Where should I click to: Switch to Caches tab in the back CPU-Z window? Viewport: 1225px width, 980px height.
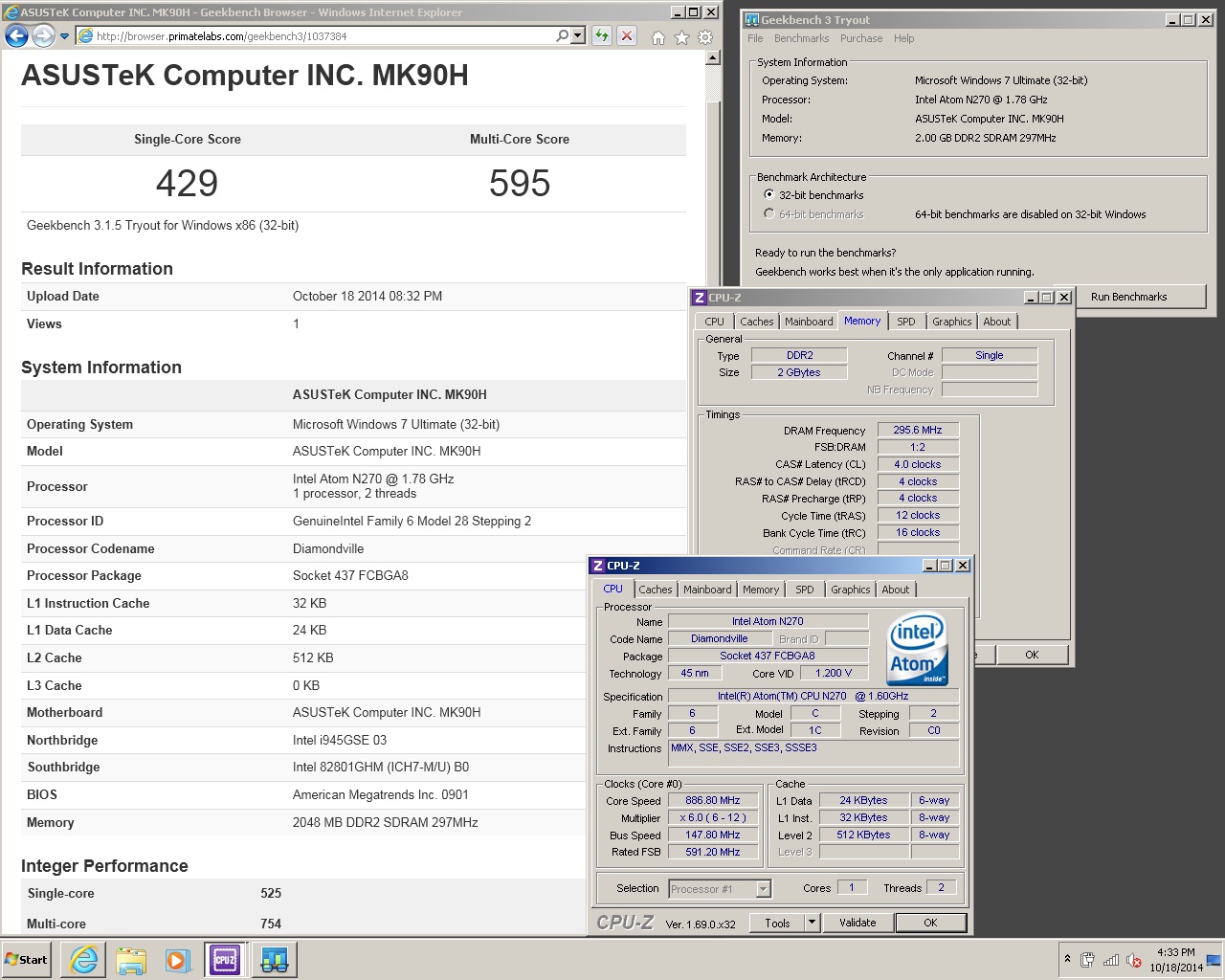pyautogui.click(x=756, y=322)
